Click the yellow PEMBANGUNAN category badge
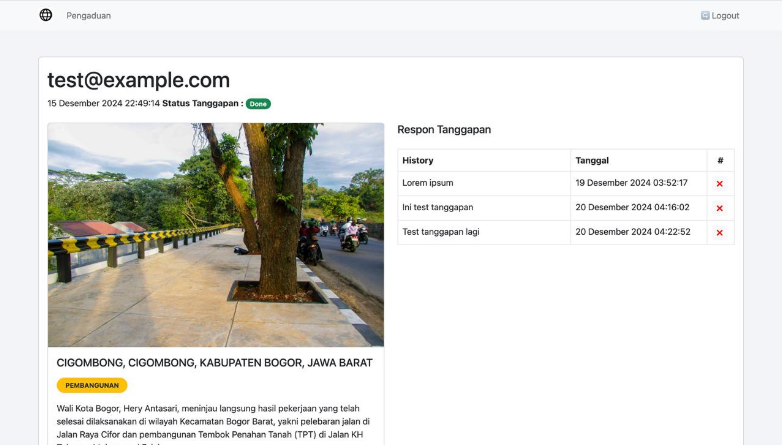The width and height of the screenshot is (782, 445). click(x=92, y=385)
